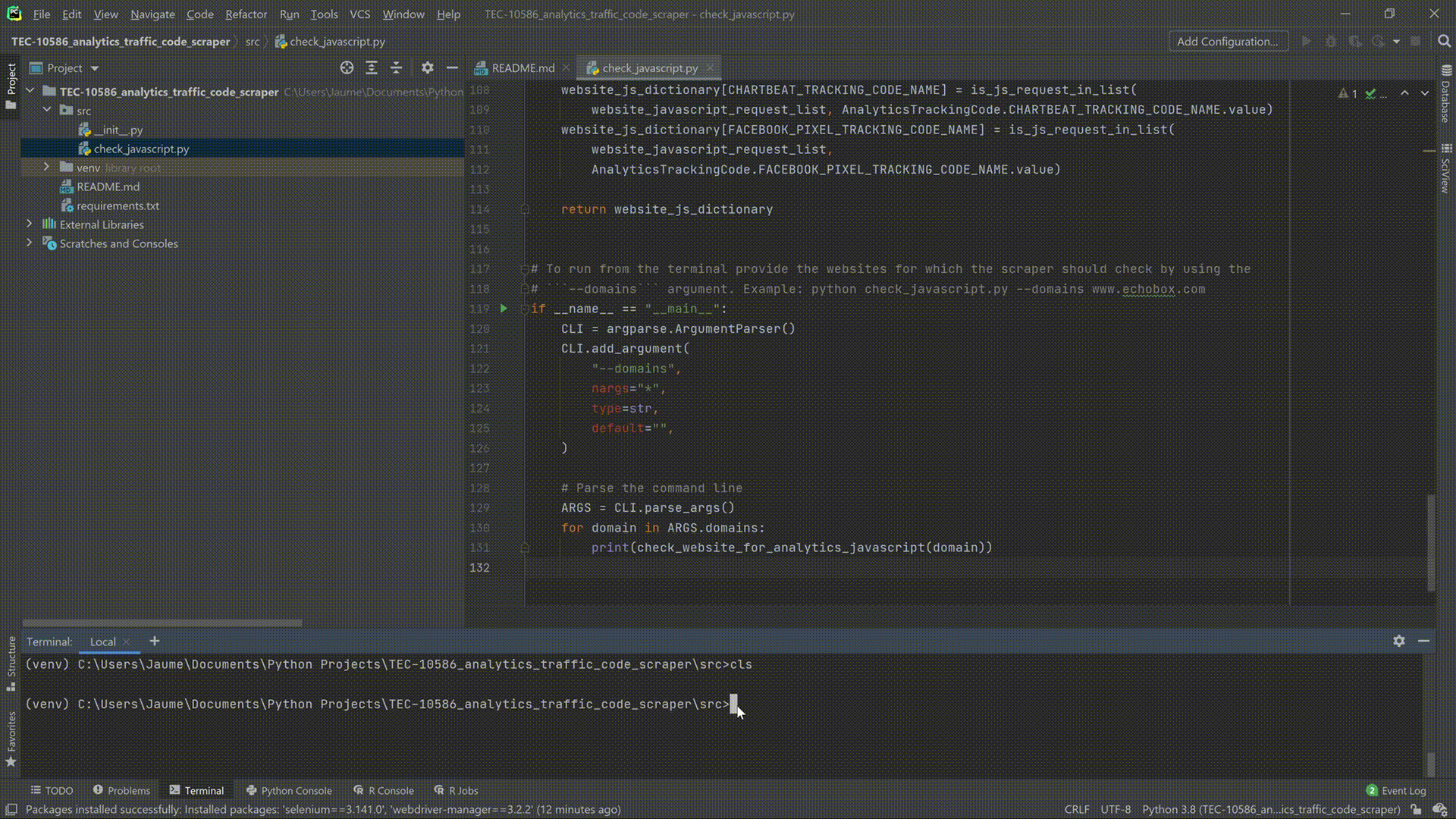Screen dimensions: 1456x819
Task: Close the Local terminal tab
Action: 126,642
